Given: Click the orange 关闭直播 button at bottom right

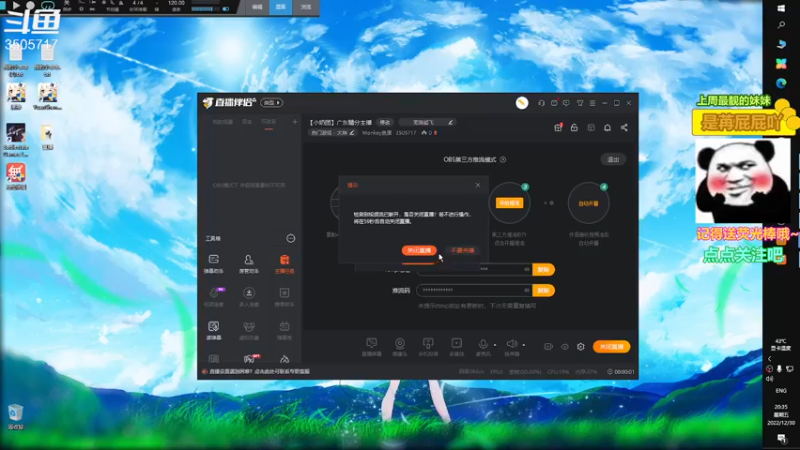Looking at the screenshot, I should [x=611, y=347].
